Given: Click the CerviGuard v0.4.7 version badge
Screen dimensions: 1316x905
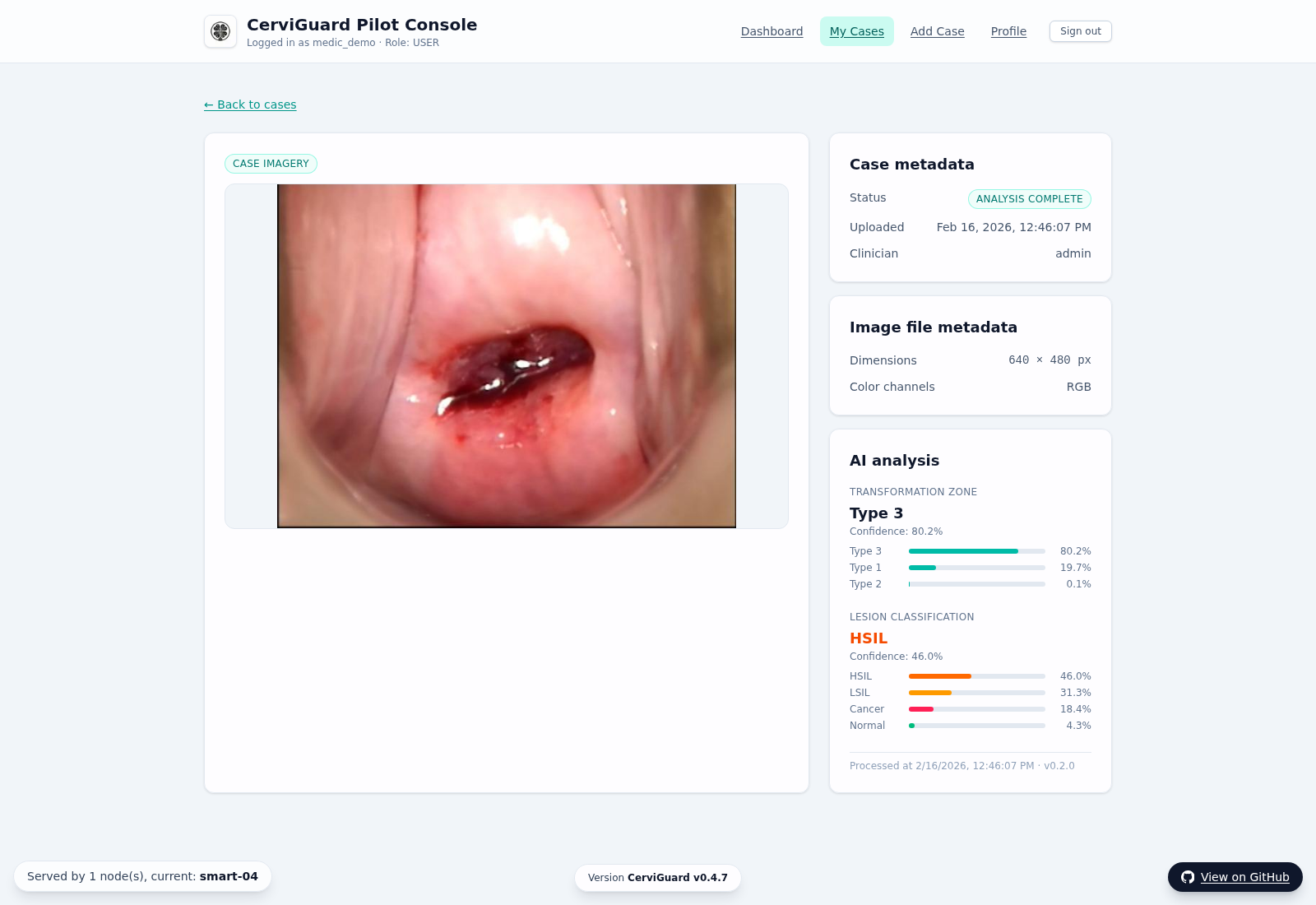Looking at the screenshot, I should [657, 877].
